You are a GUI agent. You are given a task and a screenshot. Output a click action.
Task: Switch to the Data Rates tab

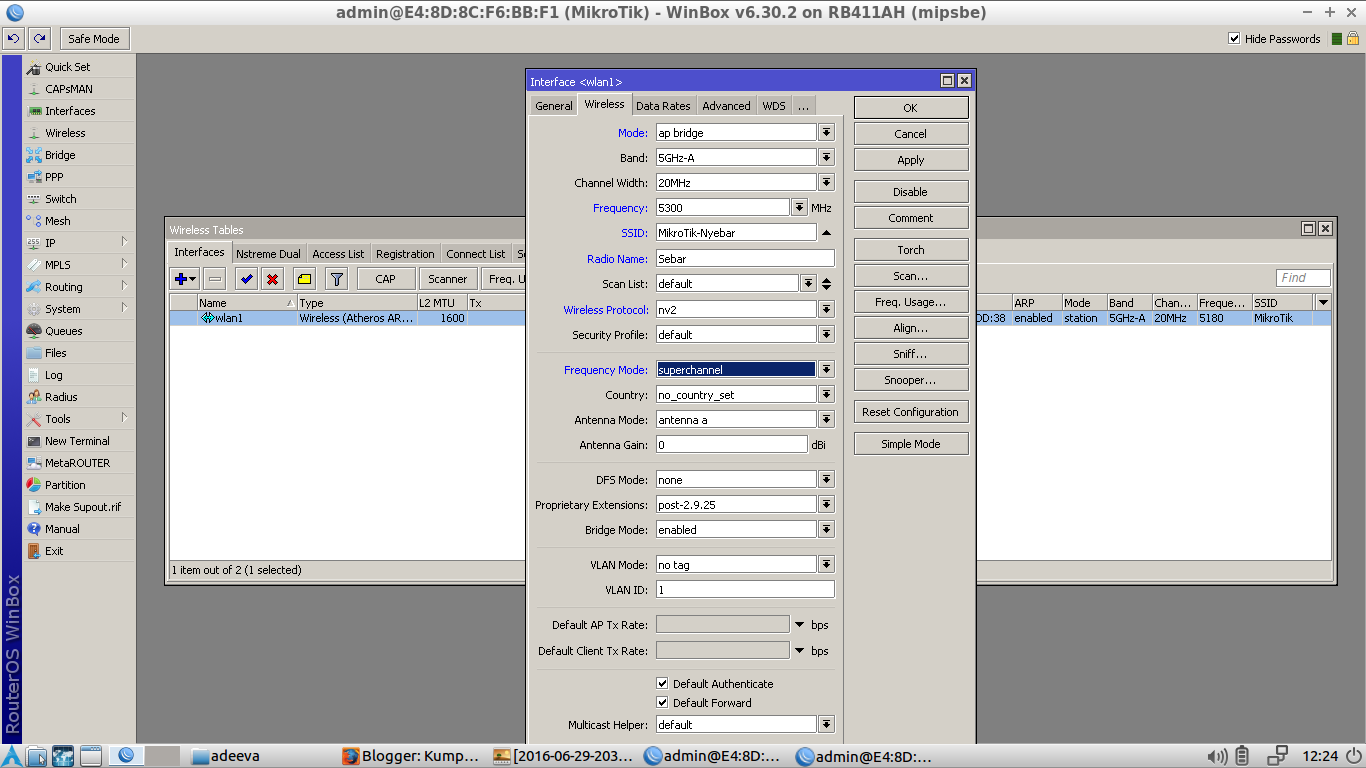click(x=663, y=105)
